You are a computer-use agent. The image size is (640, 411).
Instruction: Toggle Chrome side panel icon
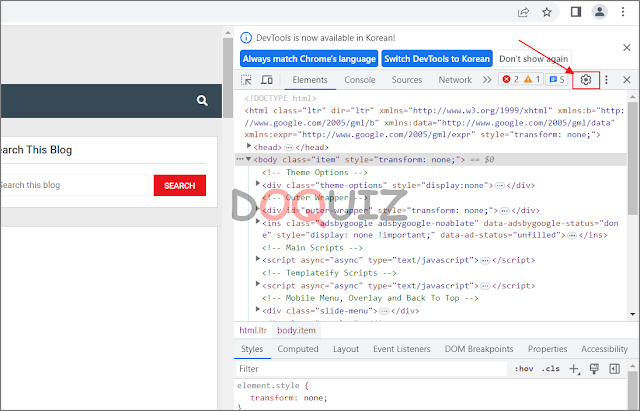coord(576,12)
